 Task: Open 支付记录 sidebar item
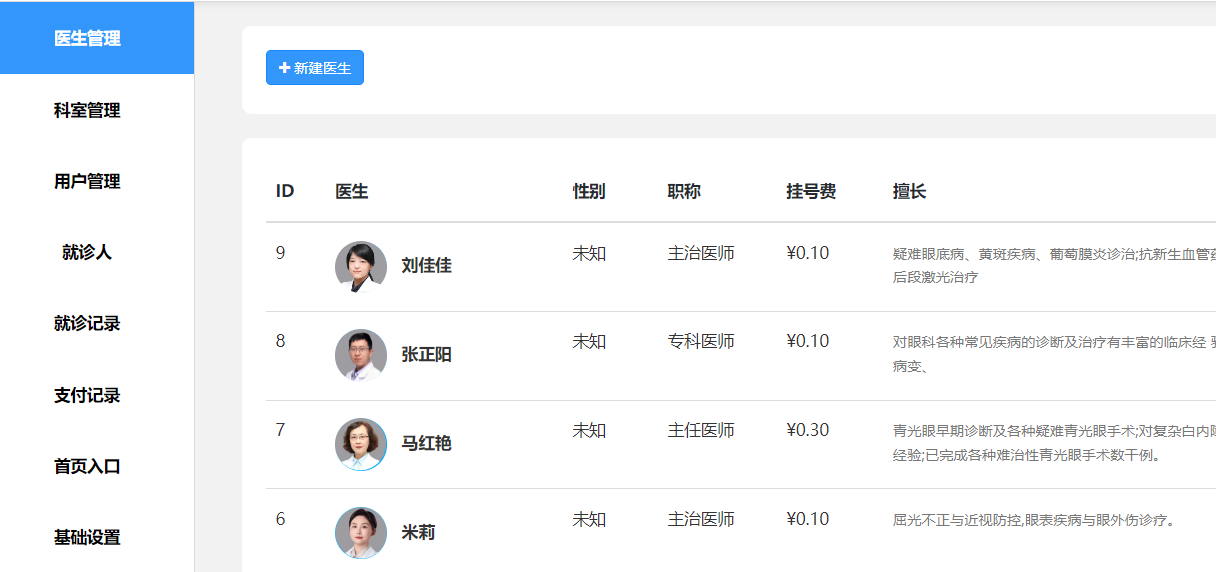(x=87, y=395)
